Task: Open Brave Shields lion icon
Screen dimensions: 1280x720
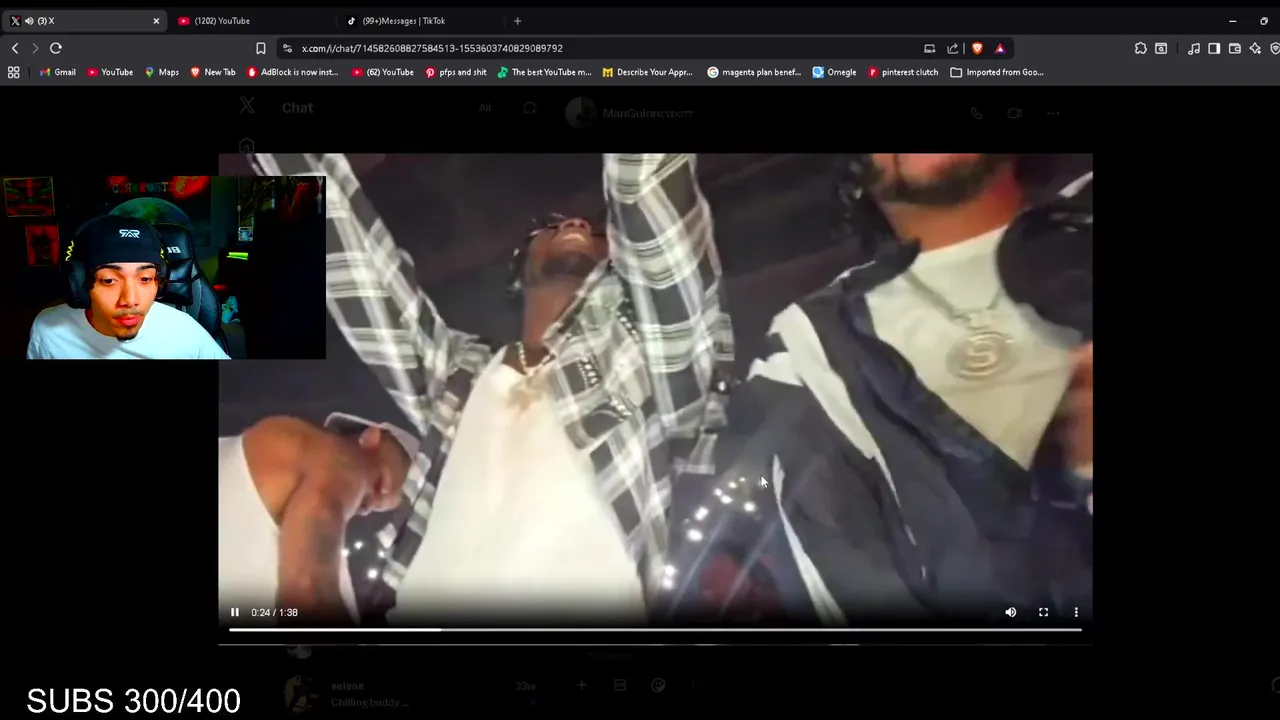Action: 977,48
